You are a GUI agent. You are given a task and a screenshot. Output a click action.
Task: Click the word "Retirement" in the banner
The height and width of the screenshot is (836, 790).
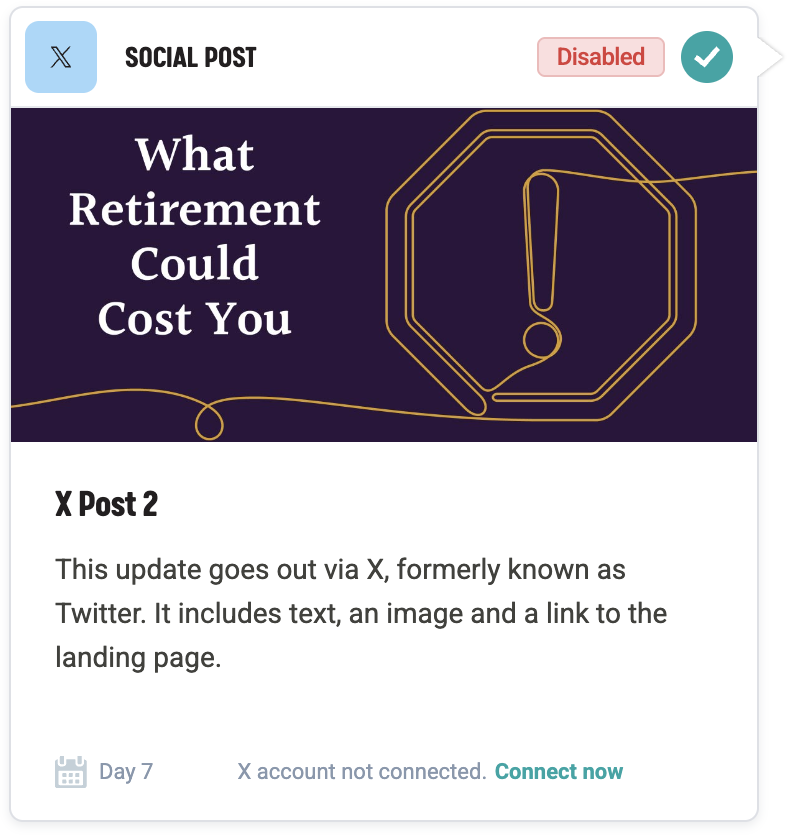195,210
